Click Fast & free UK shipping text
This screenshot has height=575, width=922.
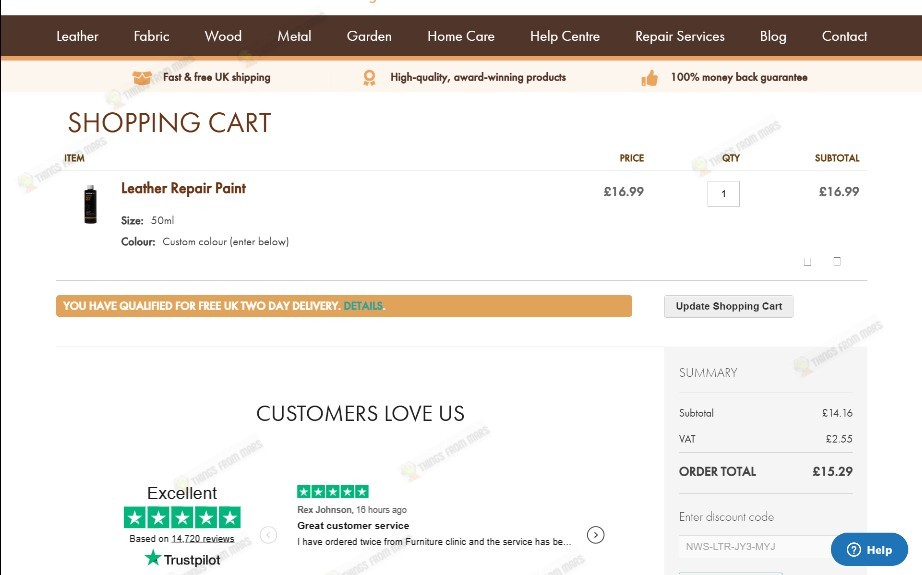[x=216, y=77]
